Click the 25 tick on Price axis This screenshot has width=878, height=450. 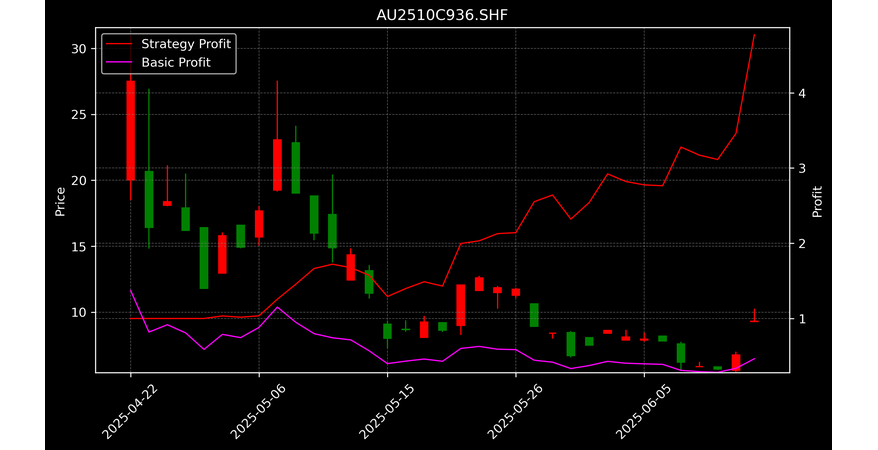coord(79,115)
